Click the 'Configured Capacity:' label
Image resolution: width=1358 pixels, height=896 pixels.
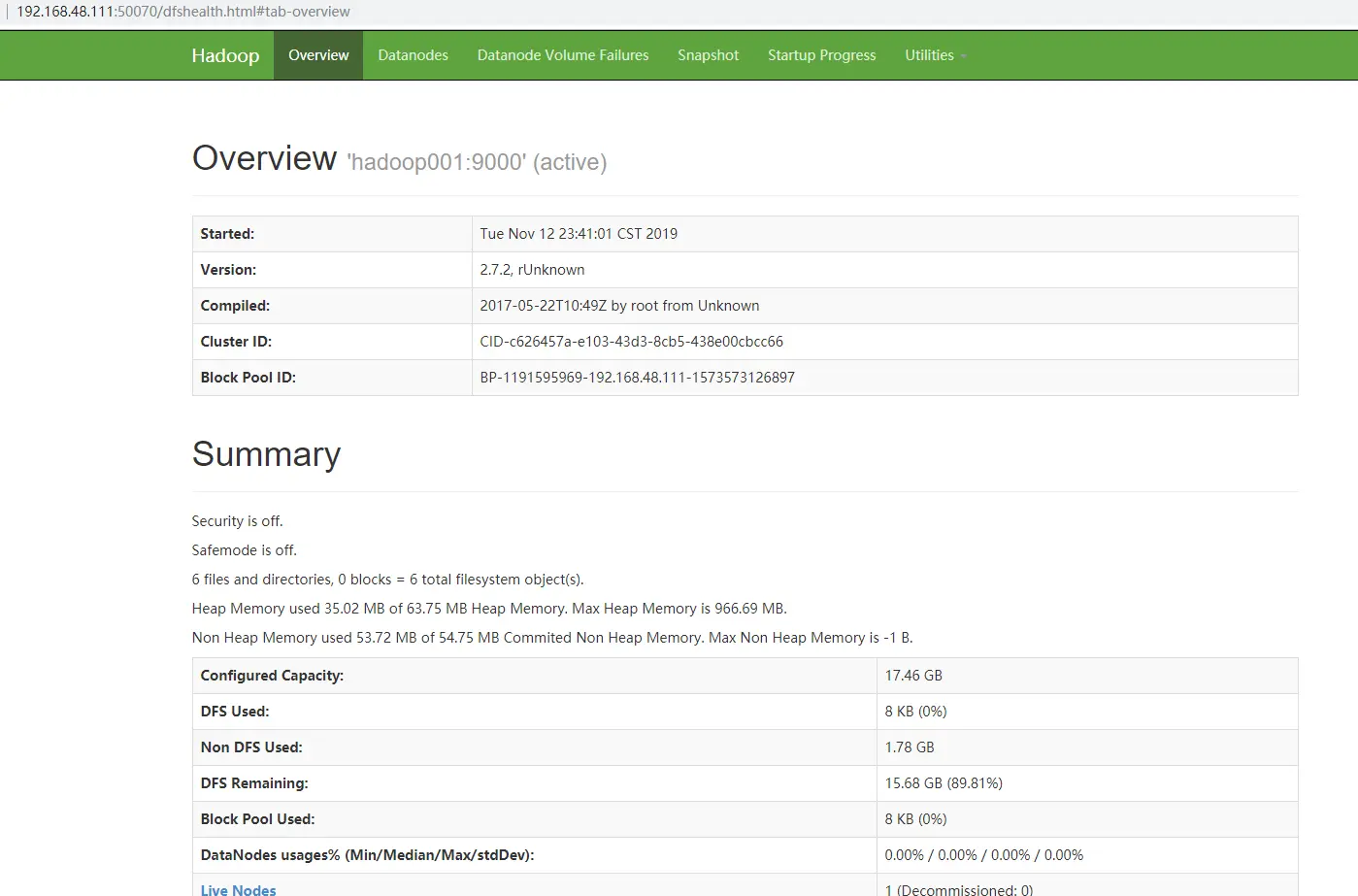(x=272, y=676)
